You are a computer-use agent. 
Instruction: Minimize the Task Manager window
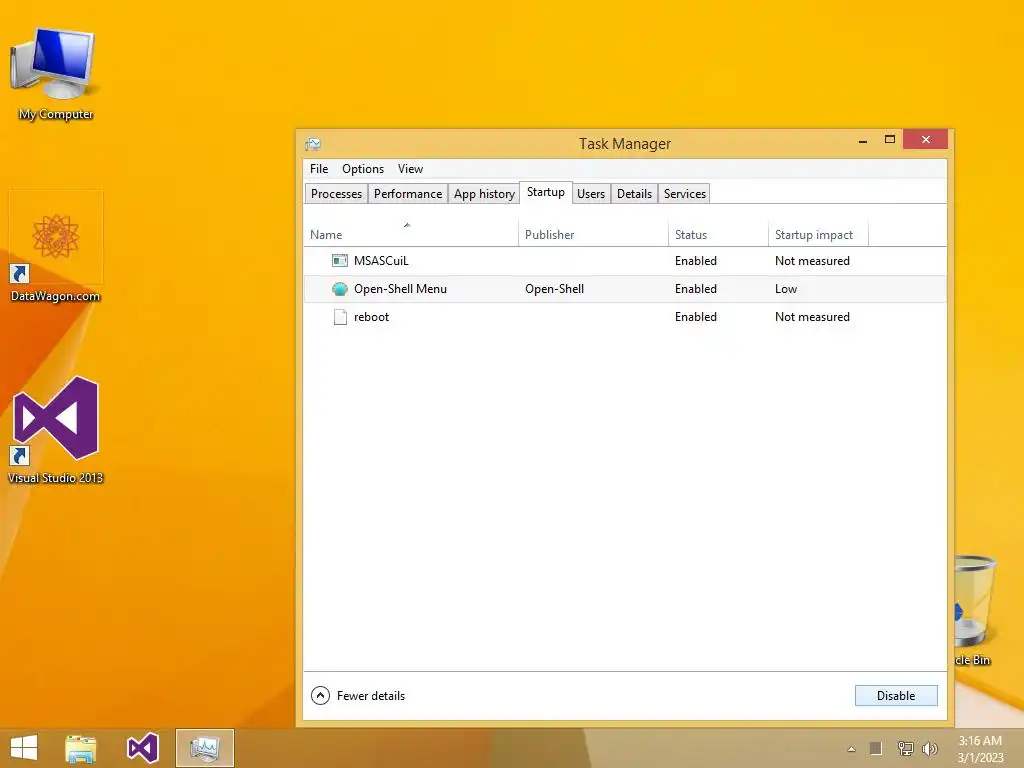coord(863,140)
